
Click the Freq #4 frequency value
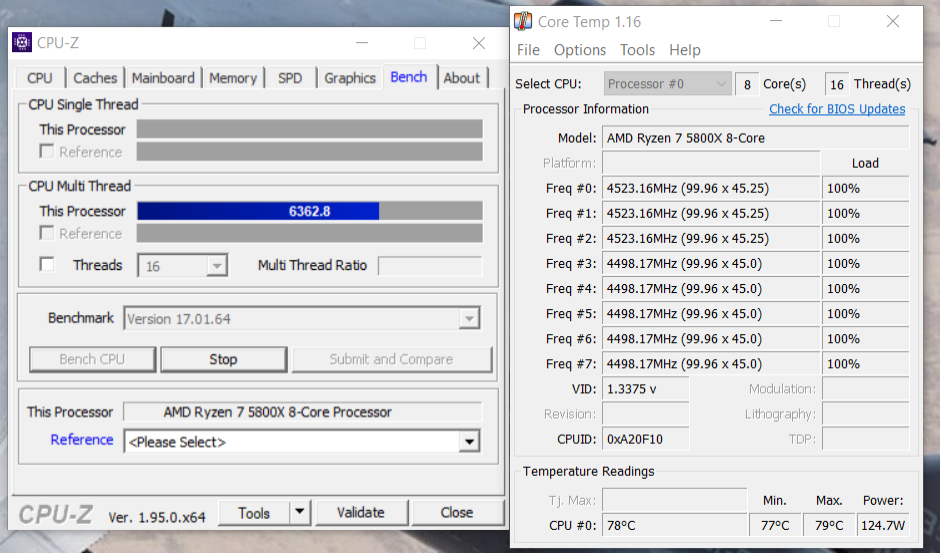point(711,289)
